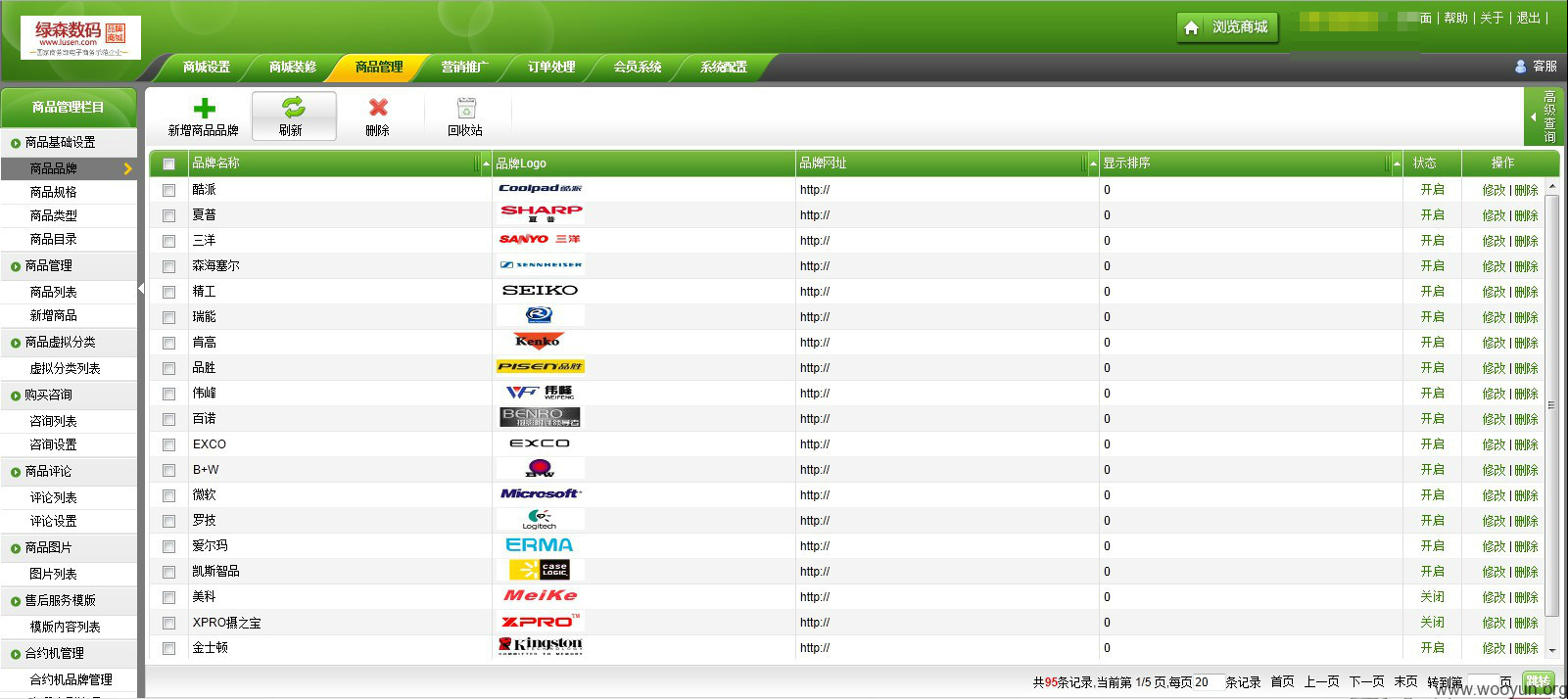Open the recycle bin (回收站)
The image size is (1568, 699).
[x=465, y=116]
